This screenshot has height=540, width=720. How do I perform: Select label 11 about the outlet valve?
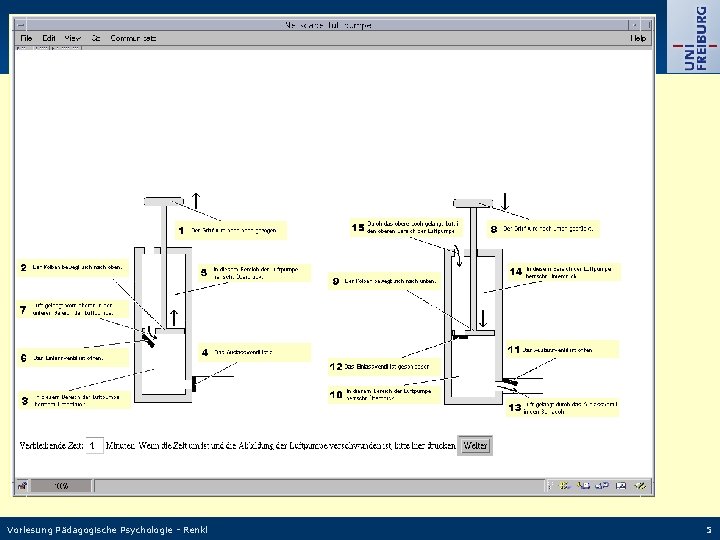point(562,350)
